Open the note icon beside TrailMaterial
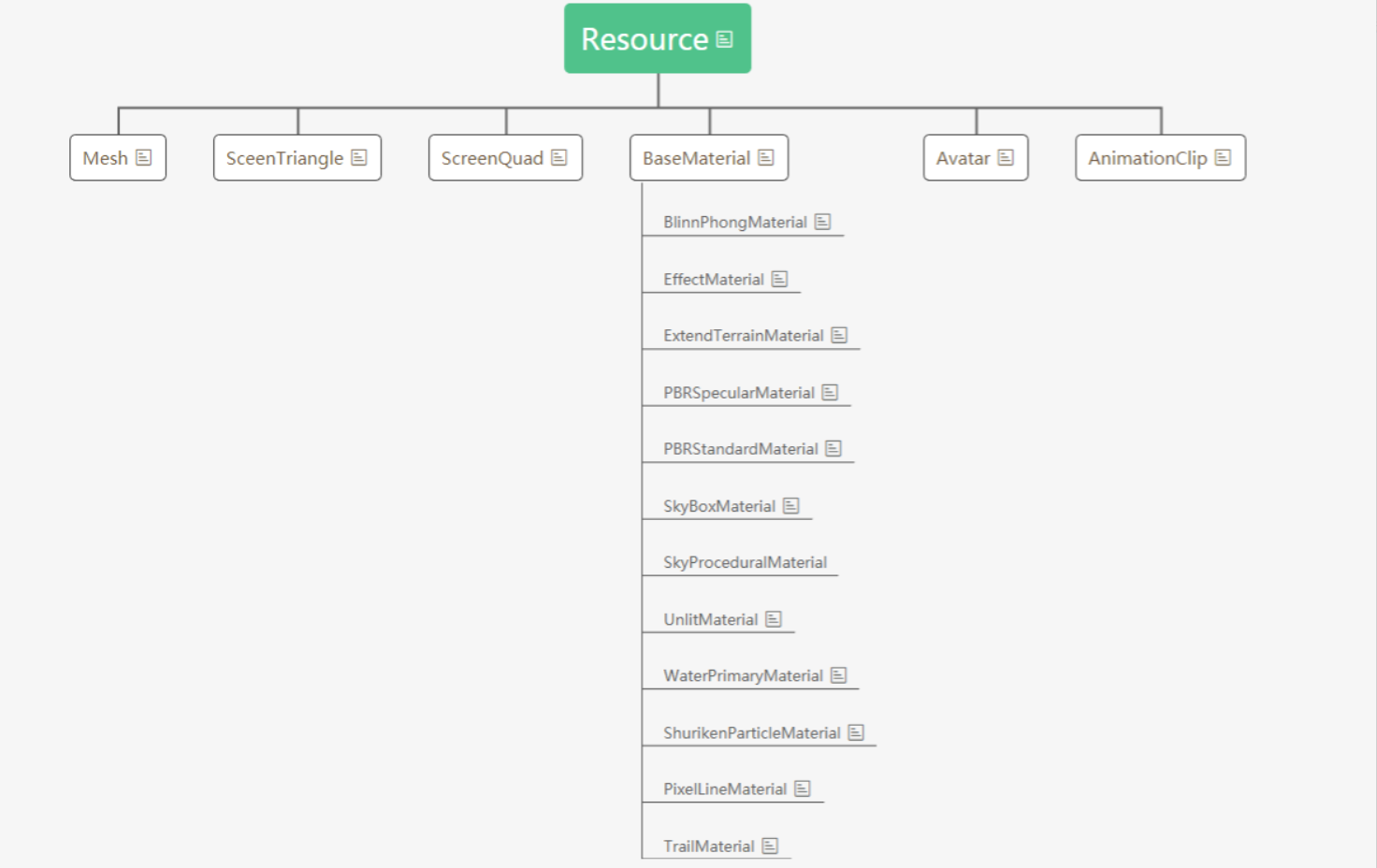Image resolution: width=1377 pixels, height=868 pixels. tap(770, 846)
